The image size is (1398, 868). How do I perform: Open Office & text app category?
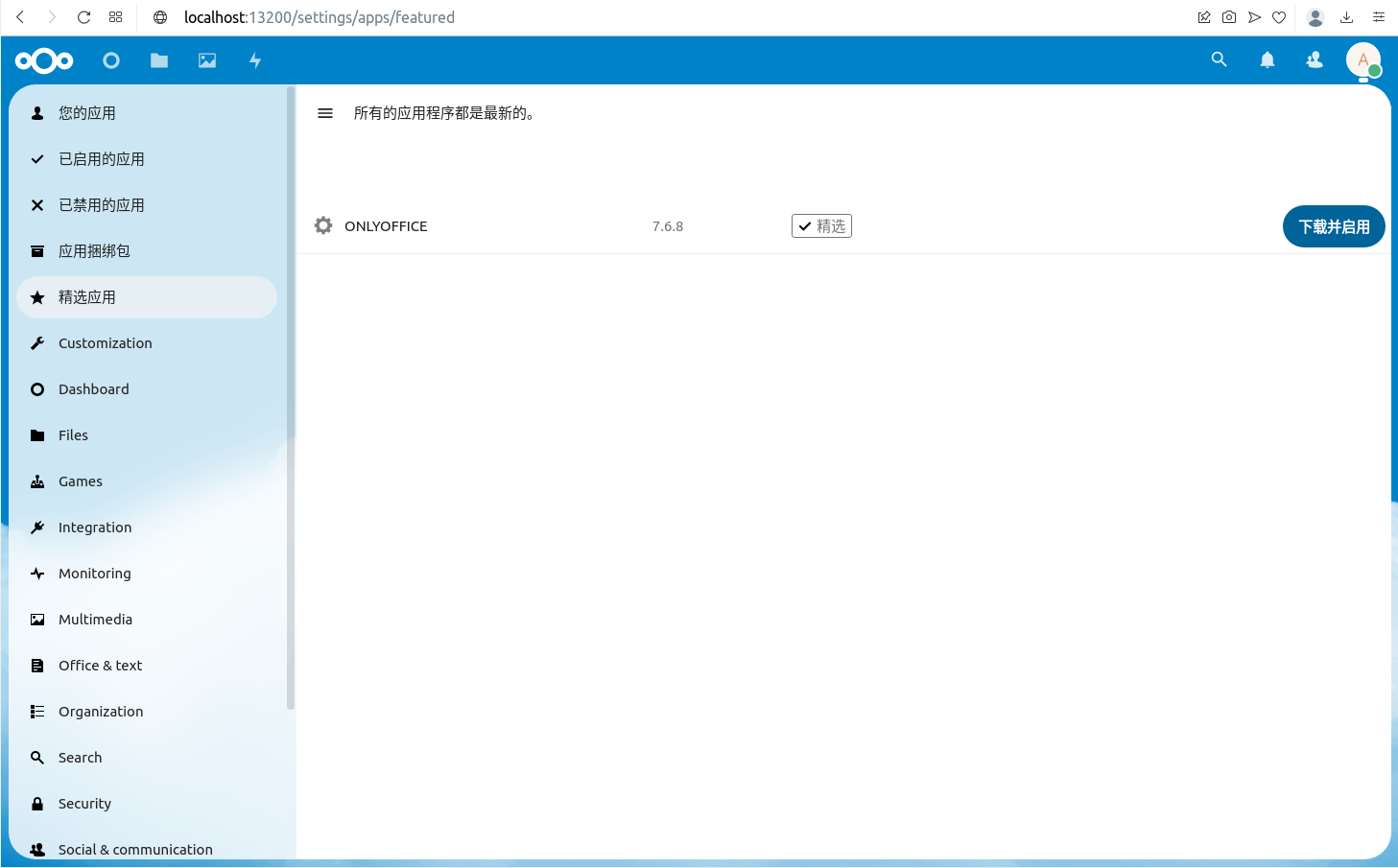point(147,666)
